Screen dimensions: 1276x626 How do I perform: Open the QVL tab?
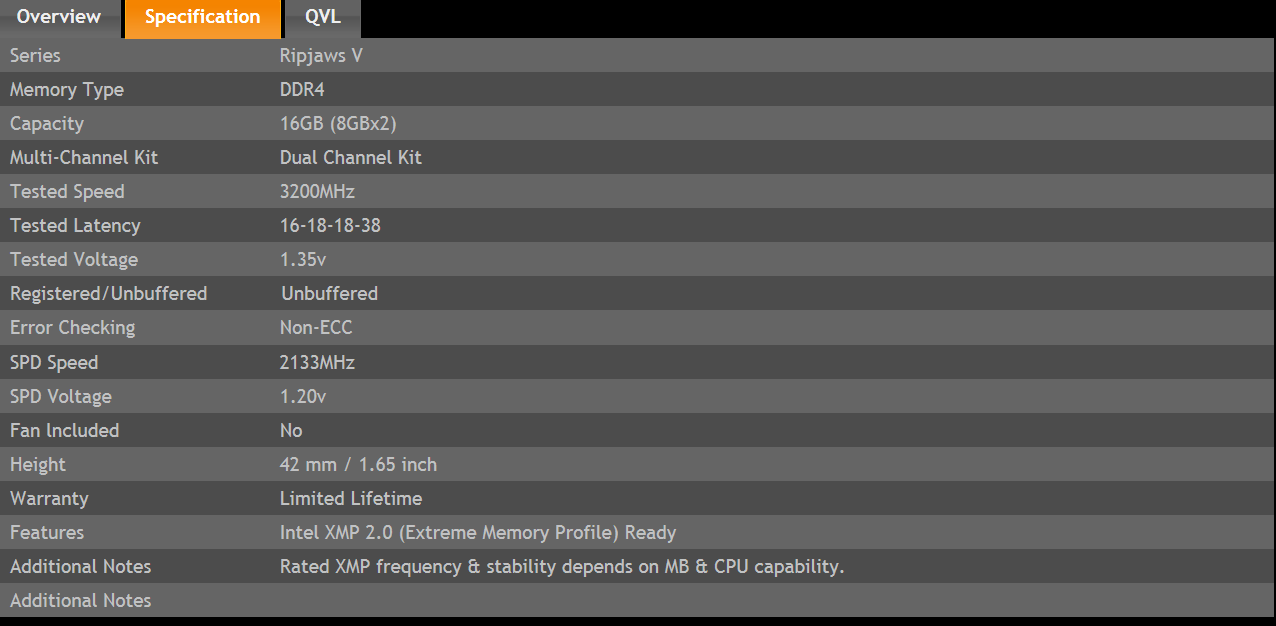(x=323, y=18)
